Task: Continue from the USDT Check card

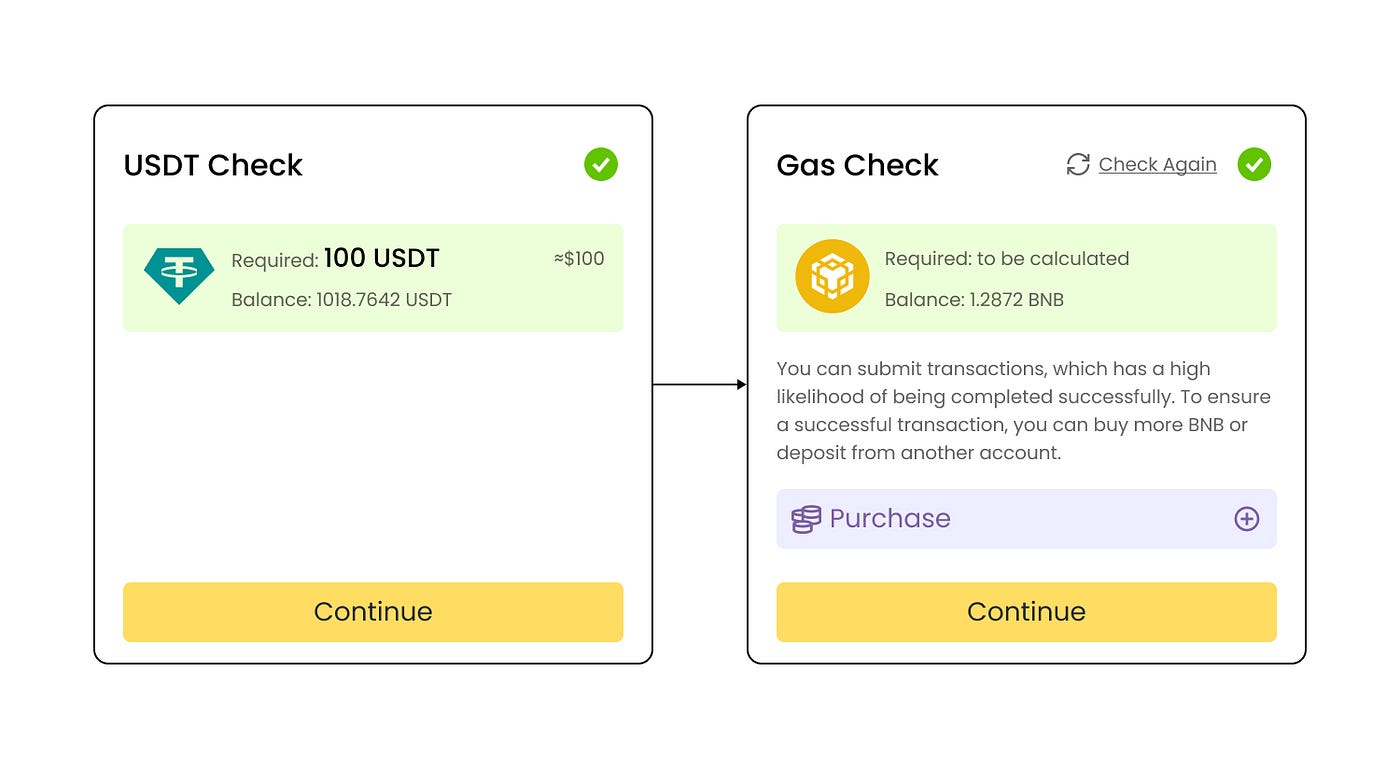Action: [373, 612]
